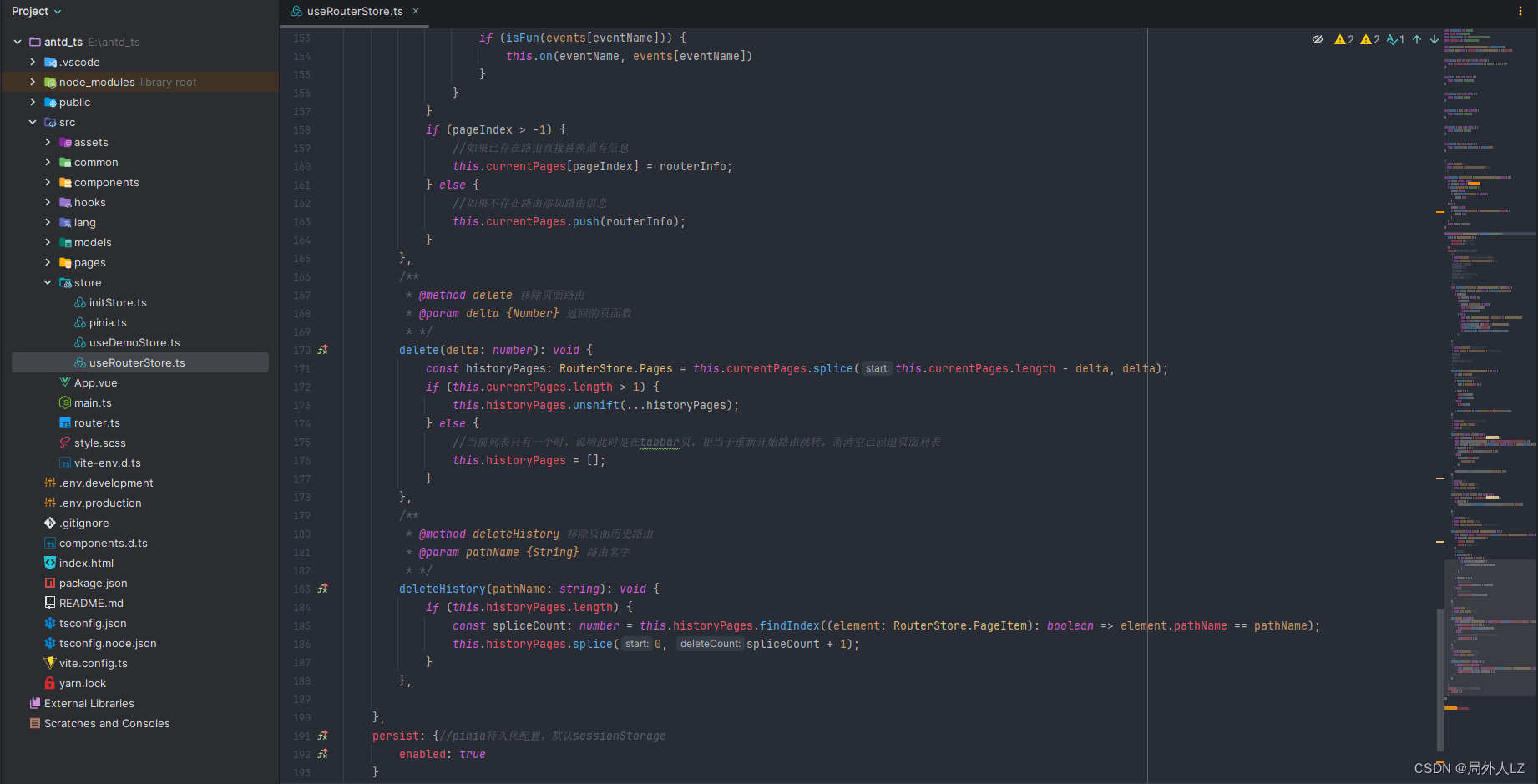The width and height of the screenshot is (1538, 784).
Task: Click the 'deleteCount:' inlay hint
Action: click(x=710, y=644)
